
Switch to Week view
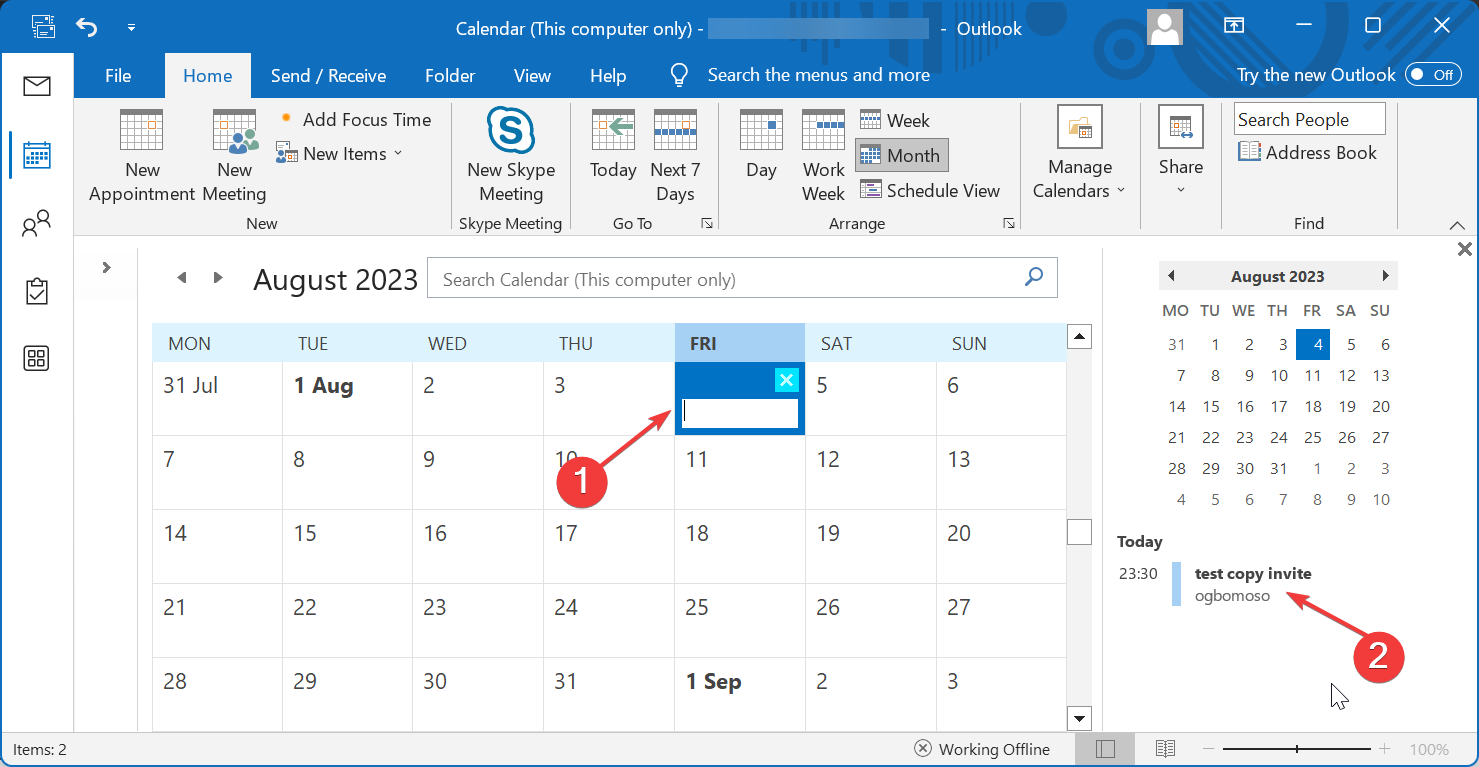tap(895, 121)
